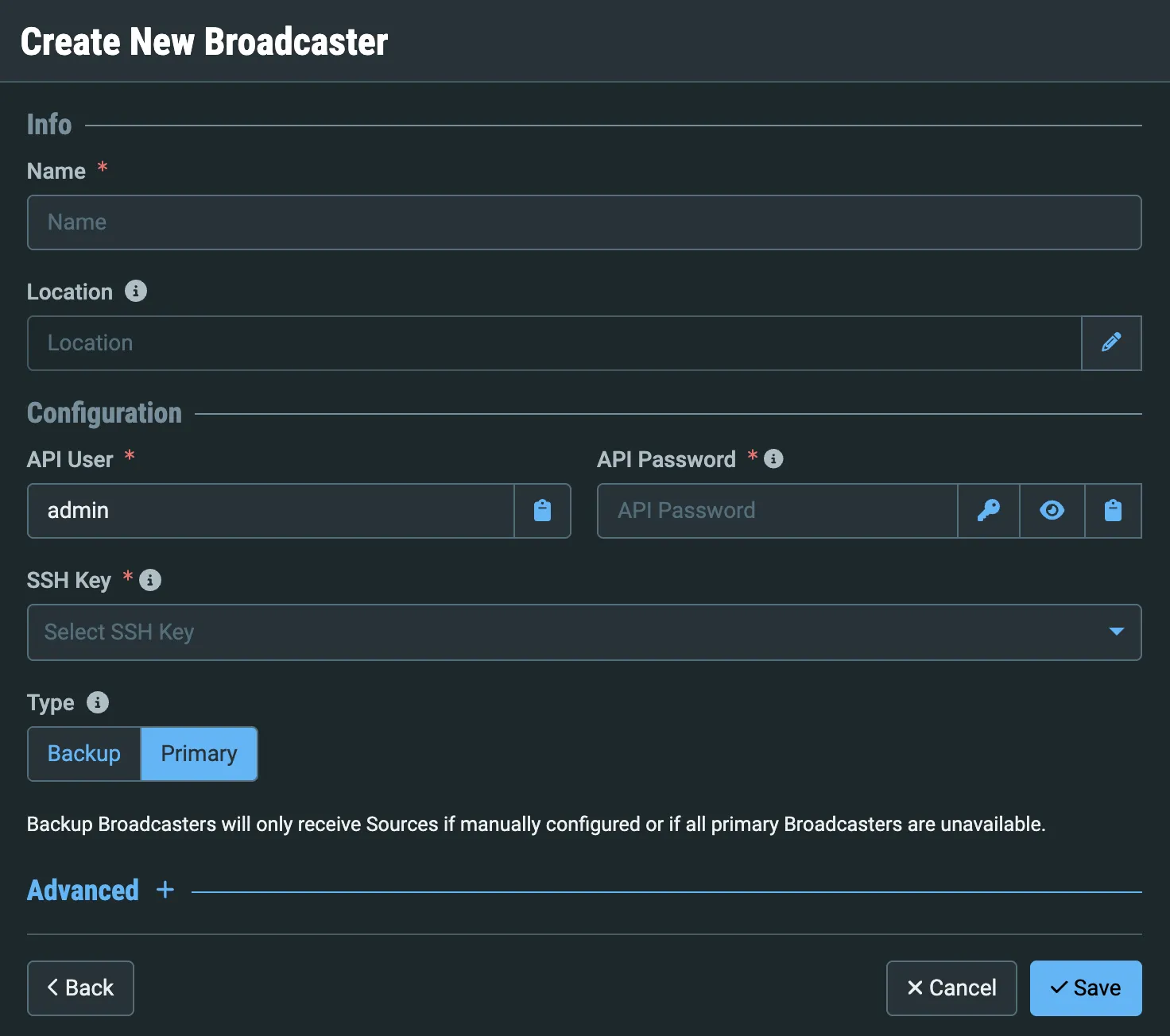Click the API Password info icon
1170x1036 pixels.
773,459
